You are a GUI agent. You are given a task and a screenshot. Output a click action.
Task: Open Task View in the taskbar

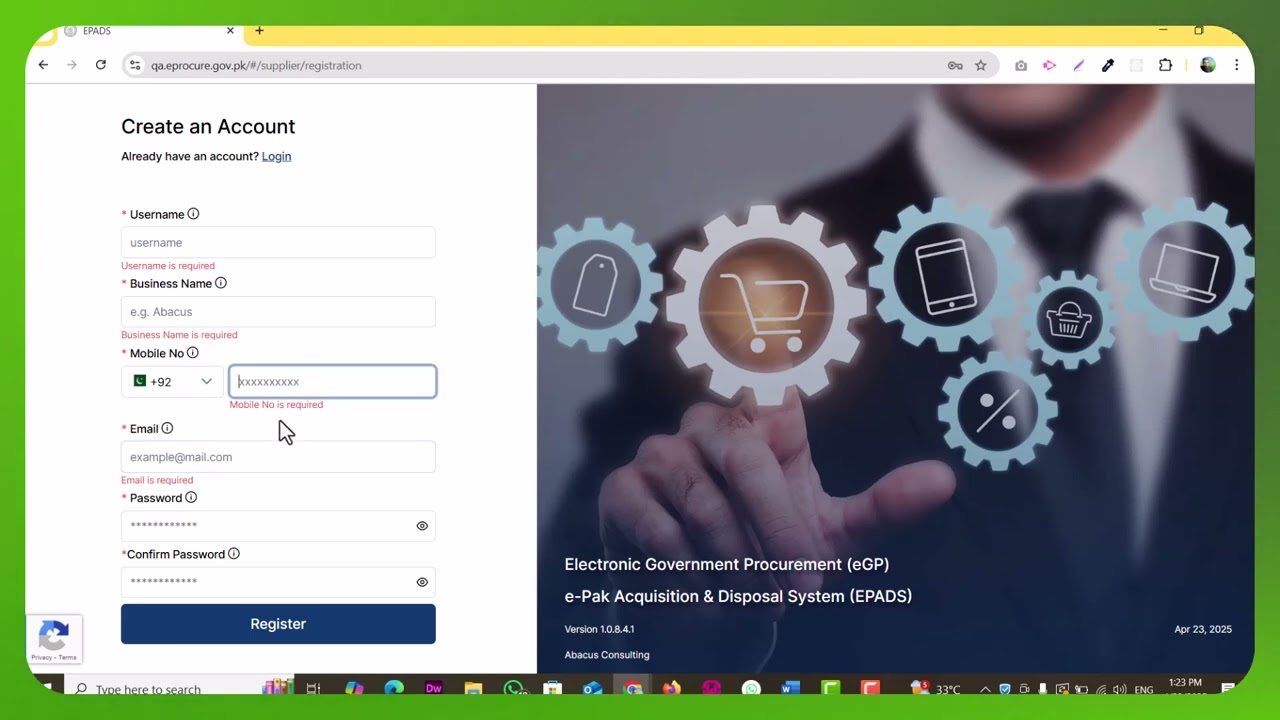[x=313, y=689]
